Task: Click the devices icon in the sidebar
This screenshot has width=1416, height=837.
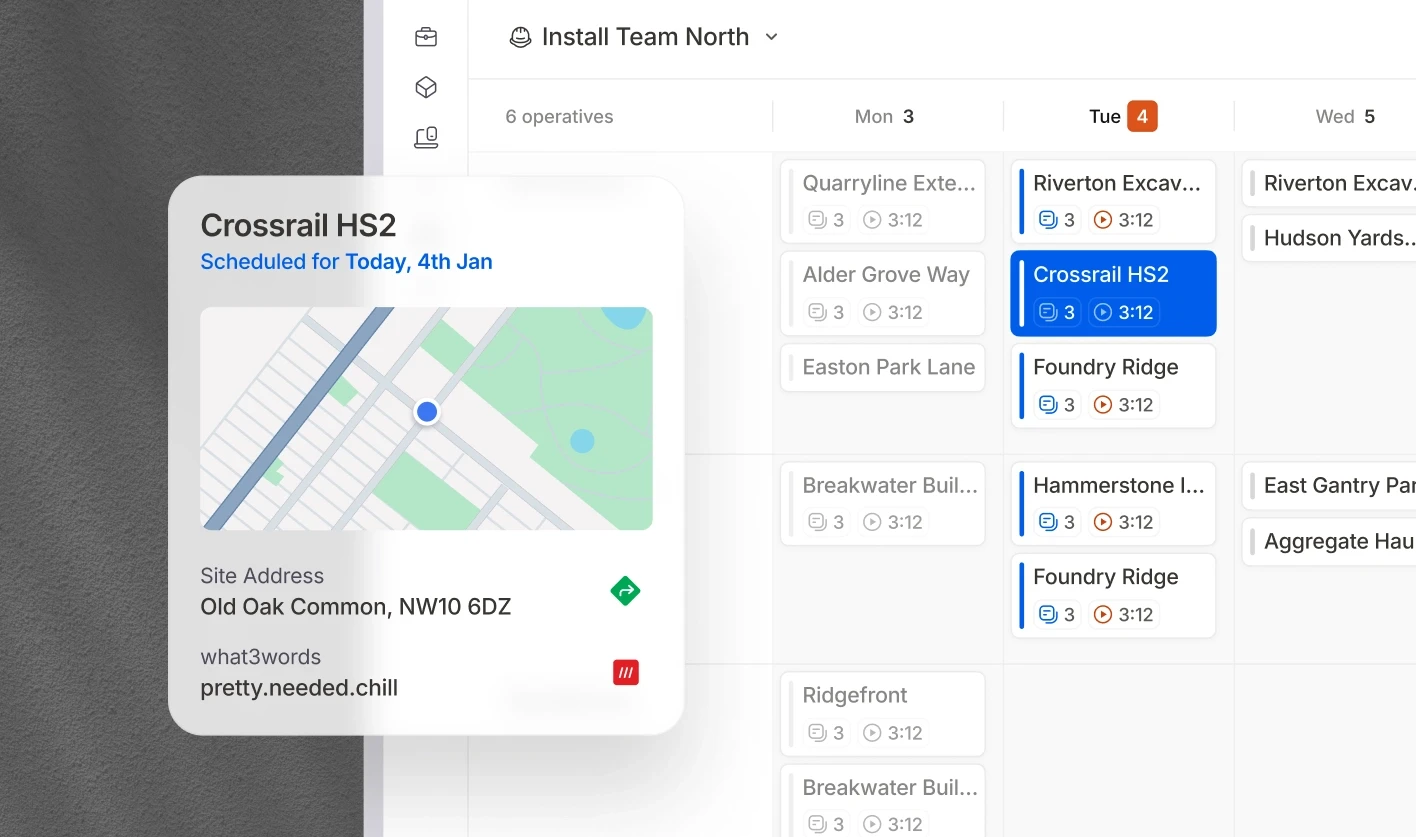Action: [x=425, y=137]
